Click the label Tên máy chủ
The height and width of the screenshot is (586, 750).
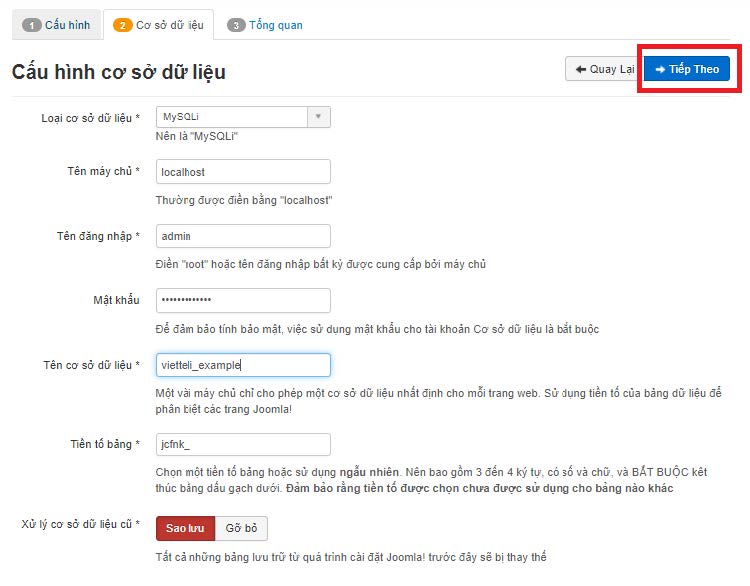point(103,171)
